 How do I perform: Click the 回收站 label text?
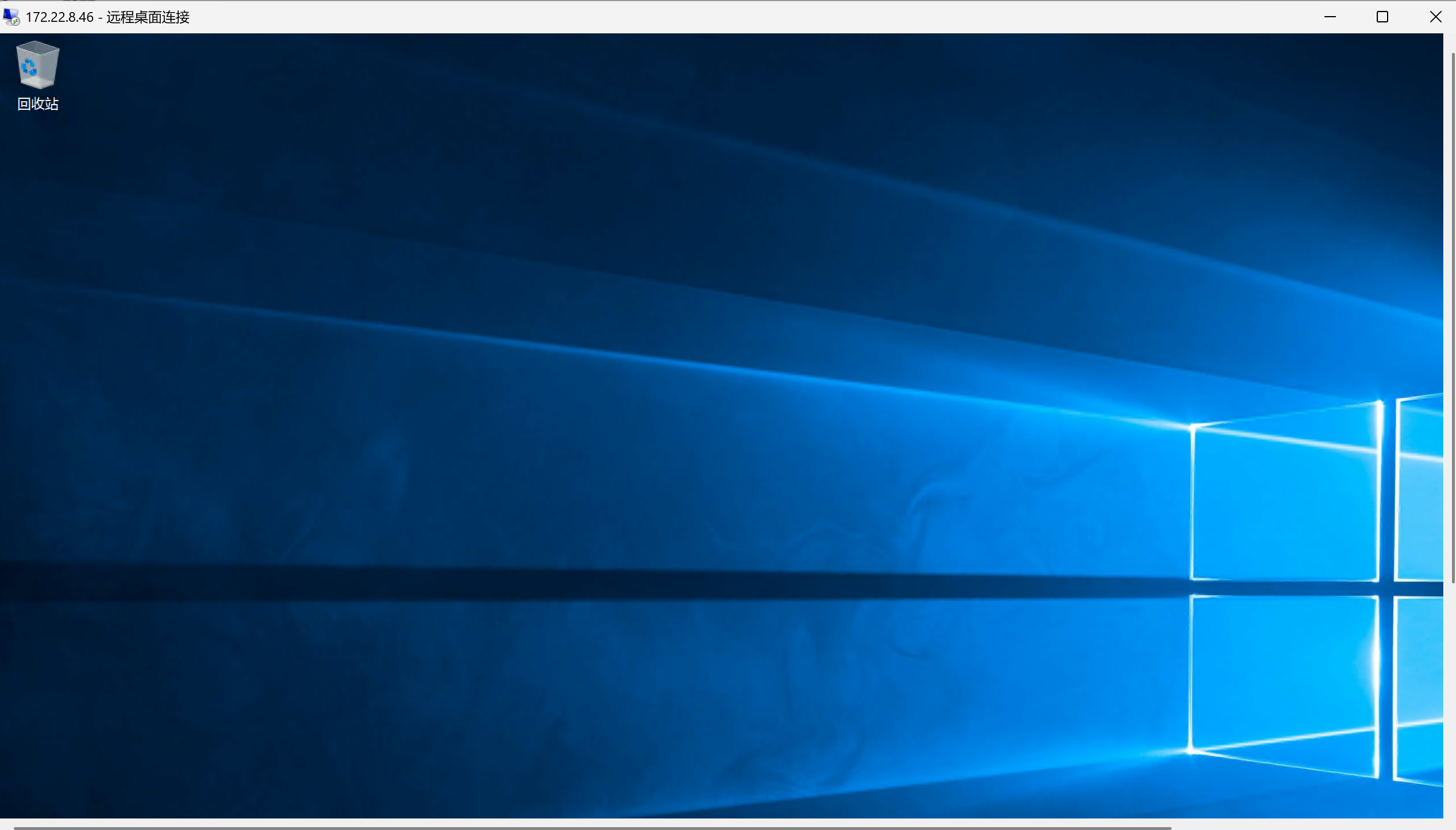pos(38,104)
